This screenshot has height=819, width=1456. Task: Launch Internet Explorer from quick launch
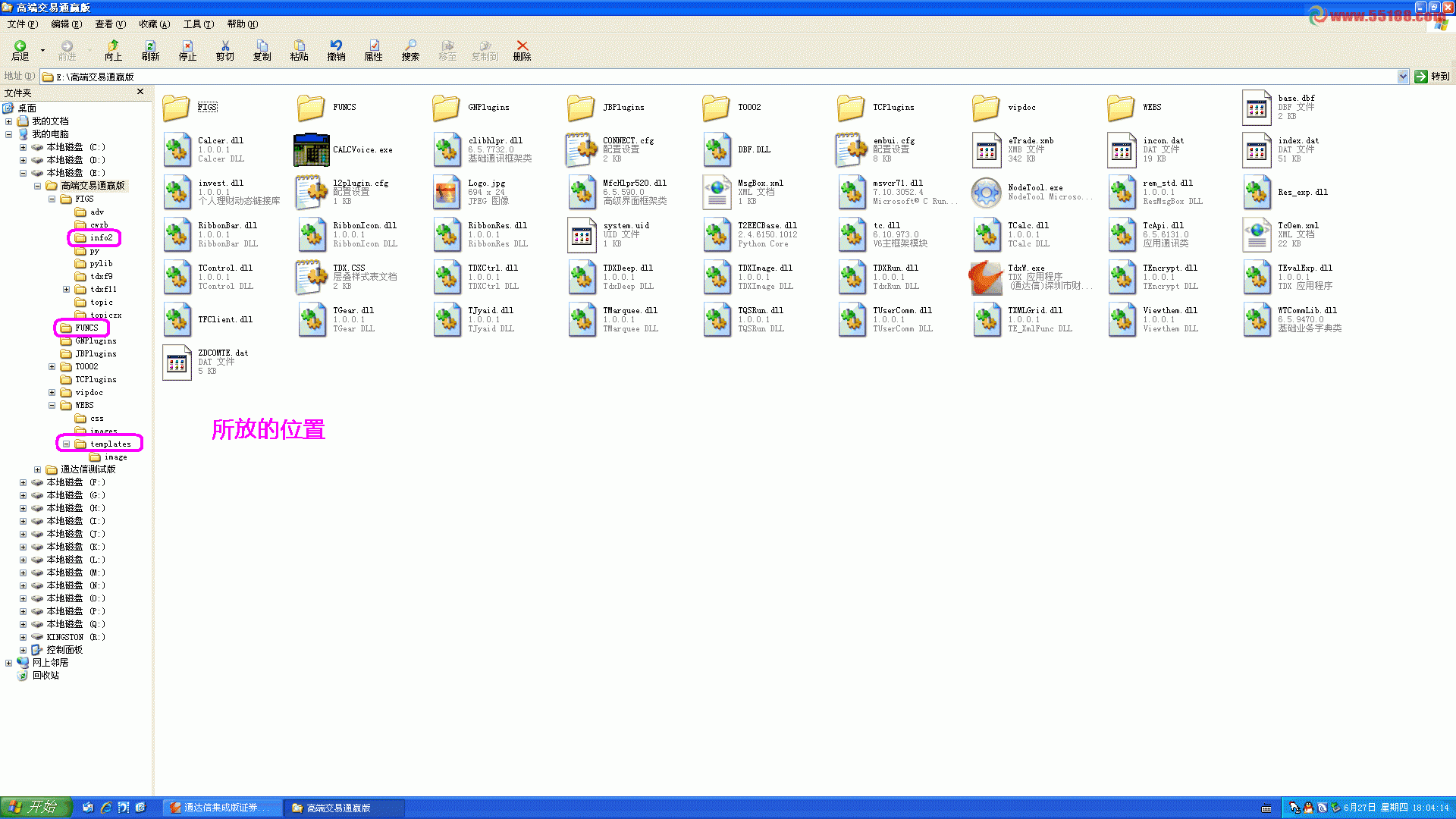click(x=105, y=808)
